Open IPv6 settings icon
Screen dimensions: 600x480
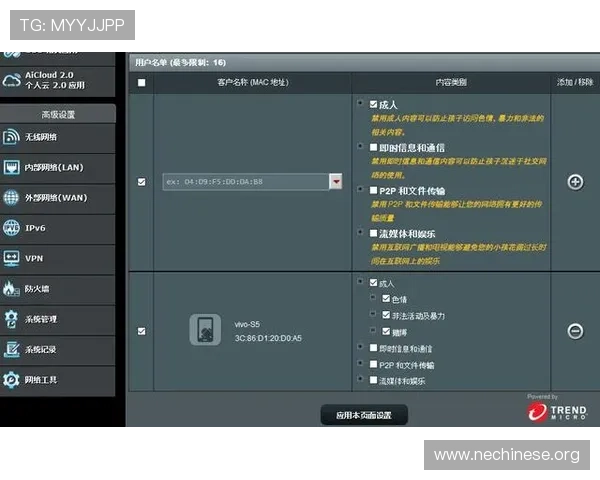[13, 228]
